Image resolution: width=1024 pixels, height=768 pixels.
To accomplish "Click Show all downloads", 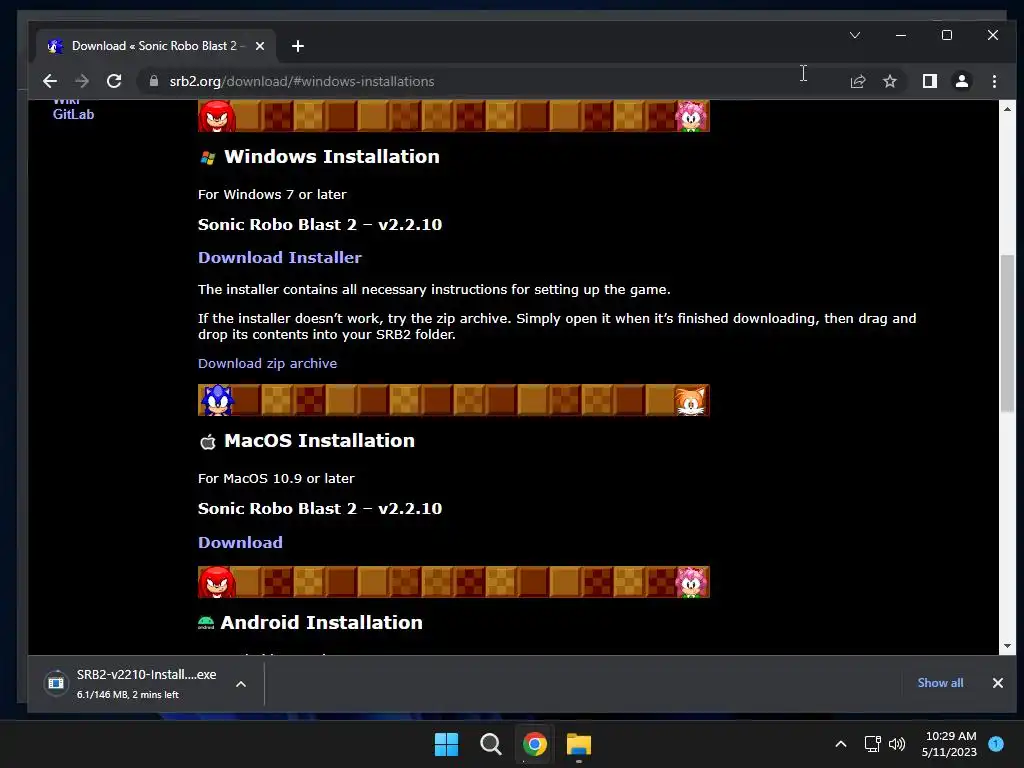I will [x=940, y=682].
